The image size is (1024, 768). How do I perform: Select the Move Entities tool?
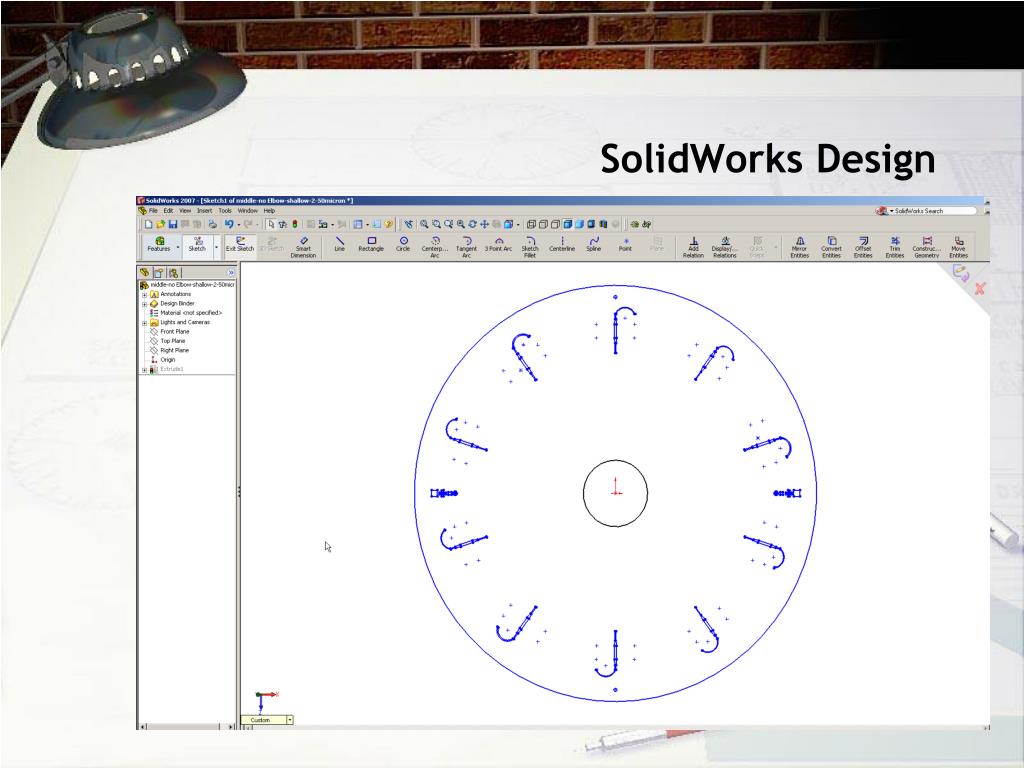click(x=958, y=247)
